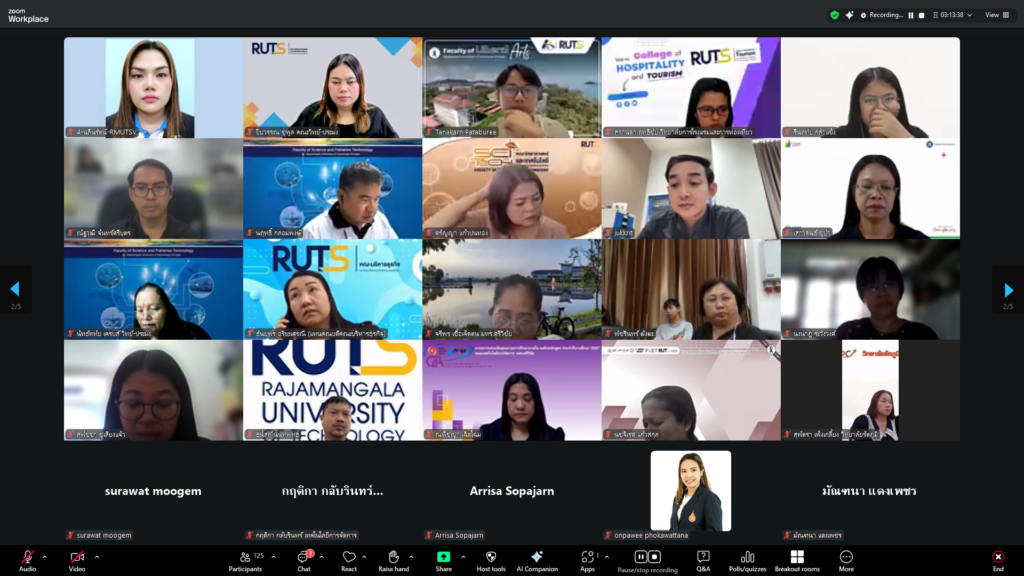Open the Q&A panel
Viewport: 1024px width, 576px height.
click(x=703, y=557)
